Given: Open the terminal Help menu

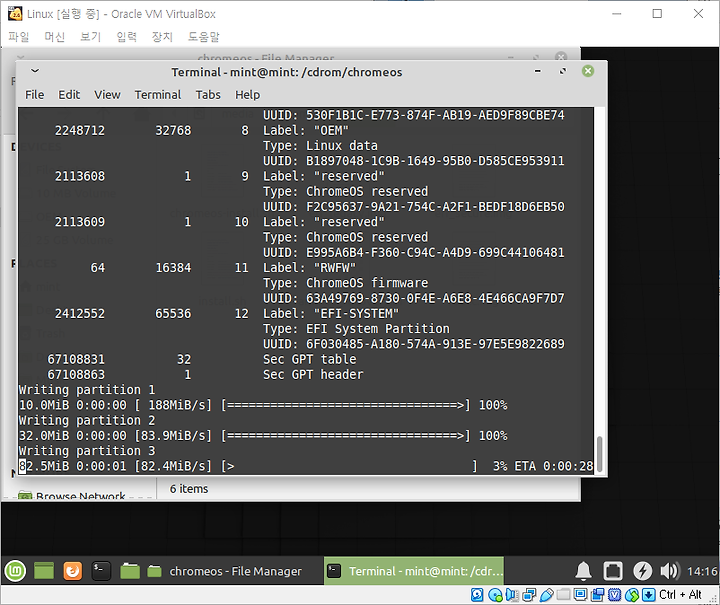Looking at the screenshot, I should (x=248, y=95).
